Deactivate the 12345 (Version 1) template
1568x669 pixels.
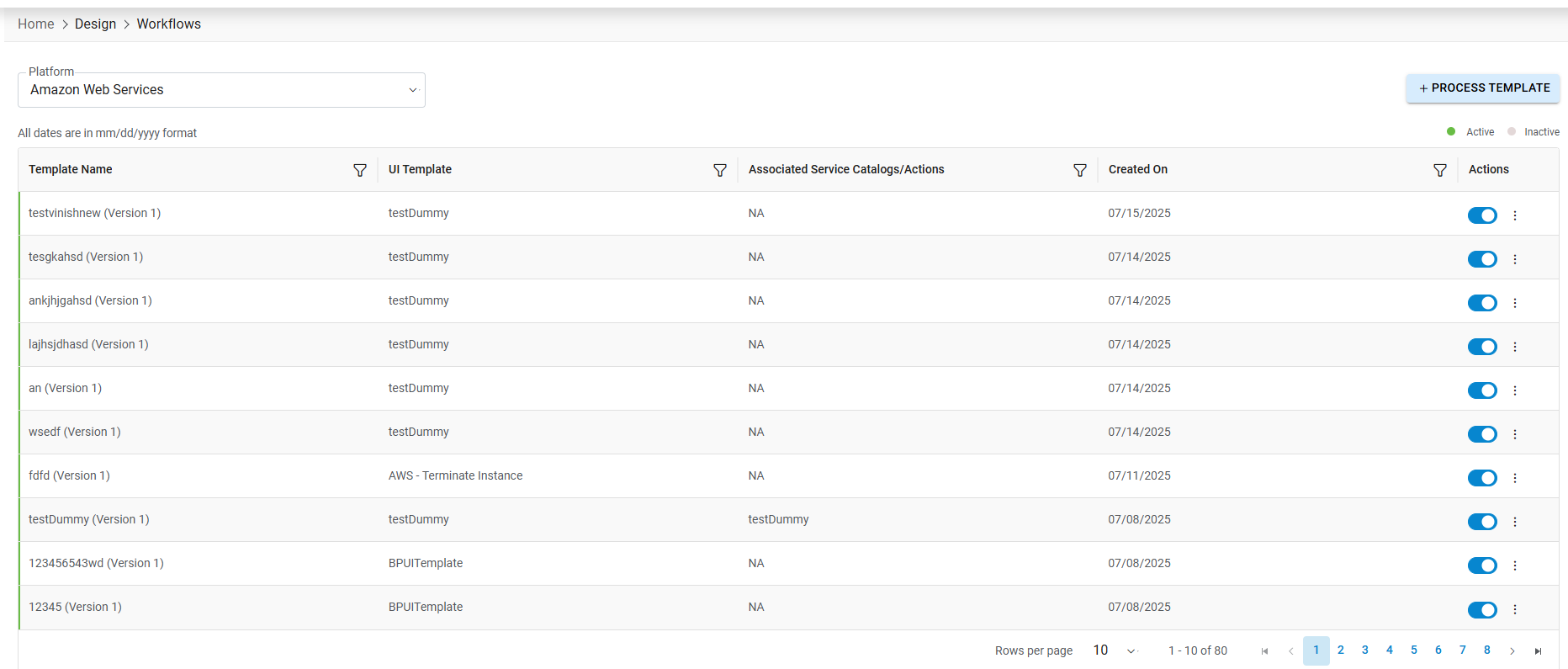pos(1482,609)
